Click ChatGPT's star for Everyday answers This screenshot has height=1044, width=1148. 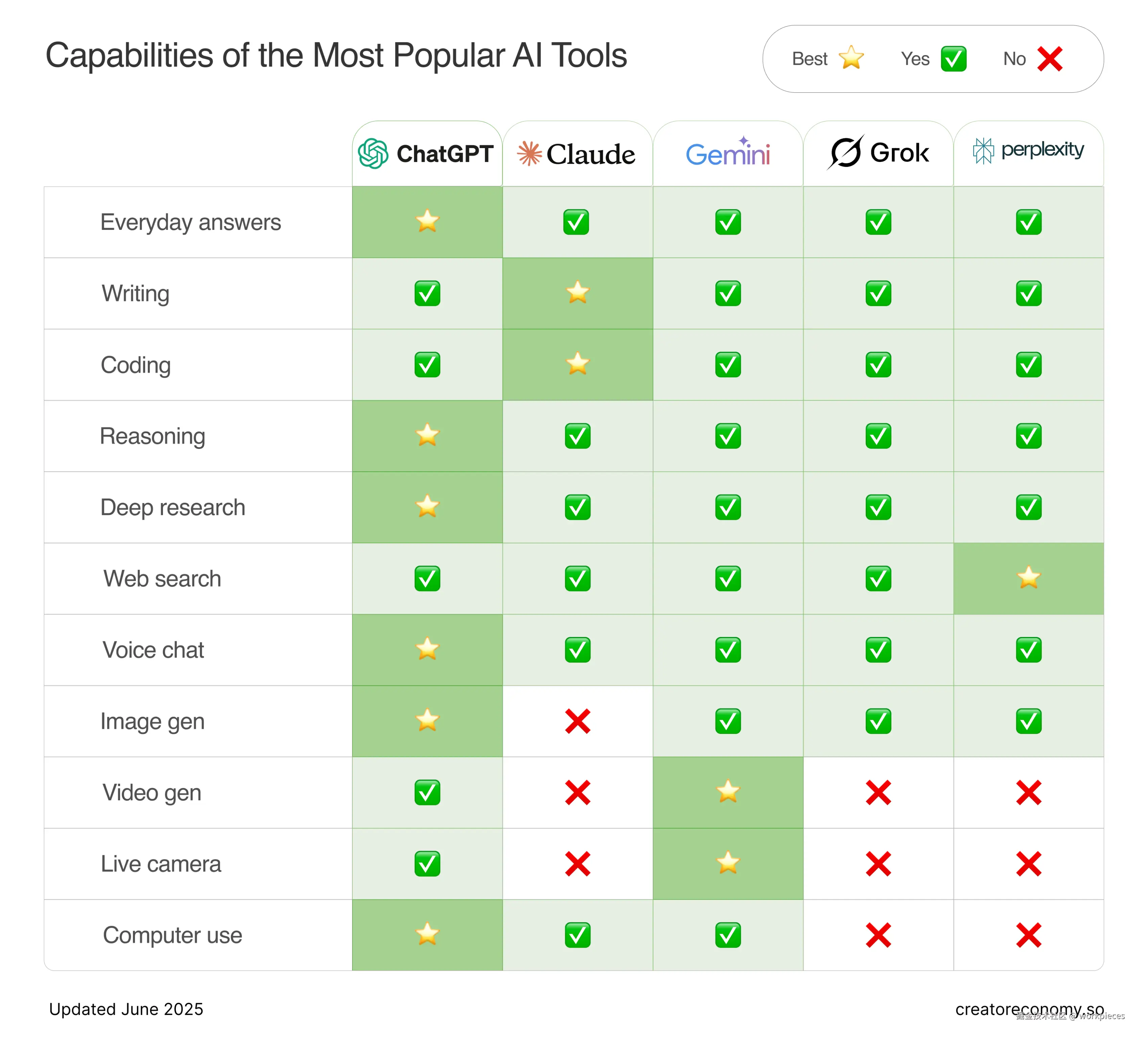[427, 221]
